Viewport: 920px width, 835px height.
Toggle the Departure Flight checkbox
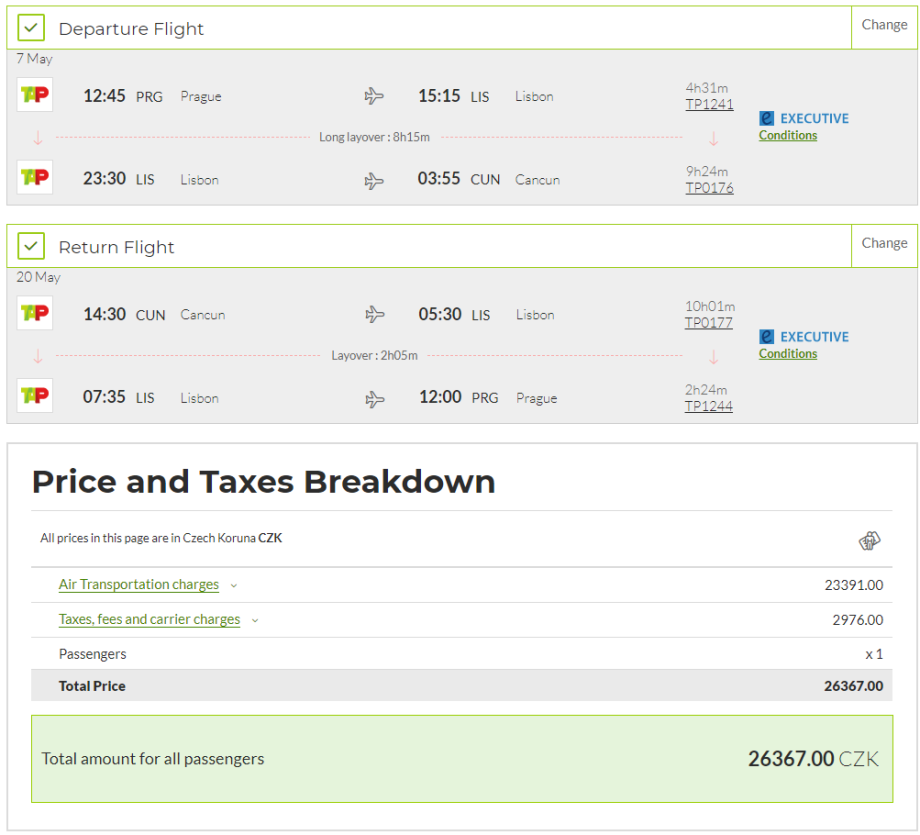32,28
